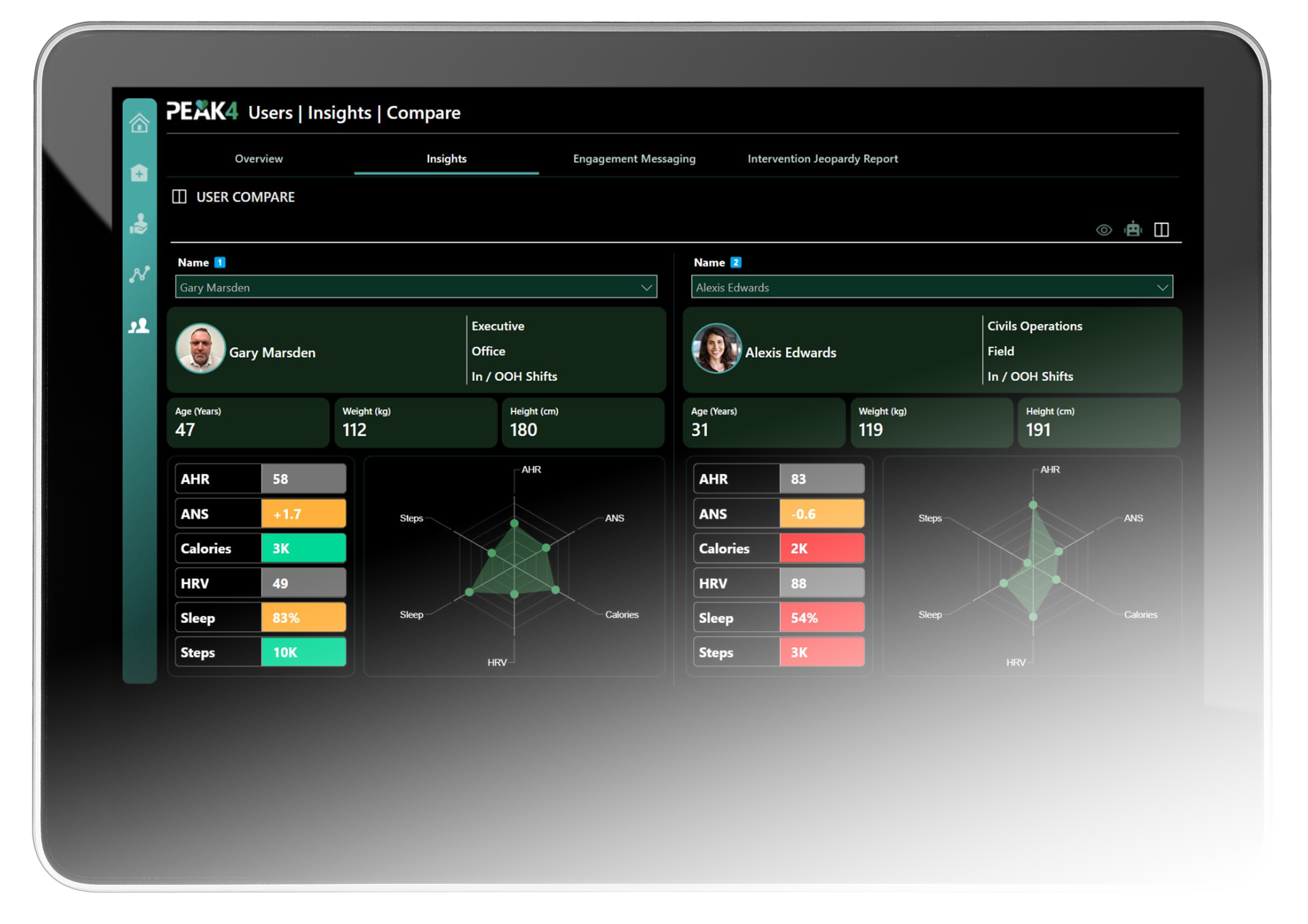Go to the Home sidebar icon
The height and width of the screenshot is (924, 1308).
tap(139, 123)
